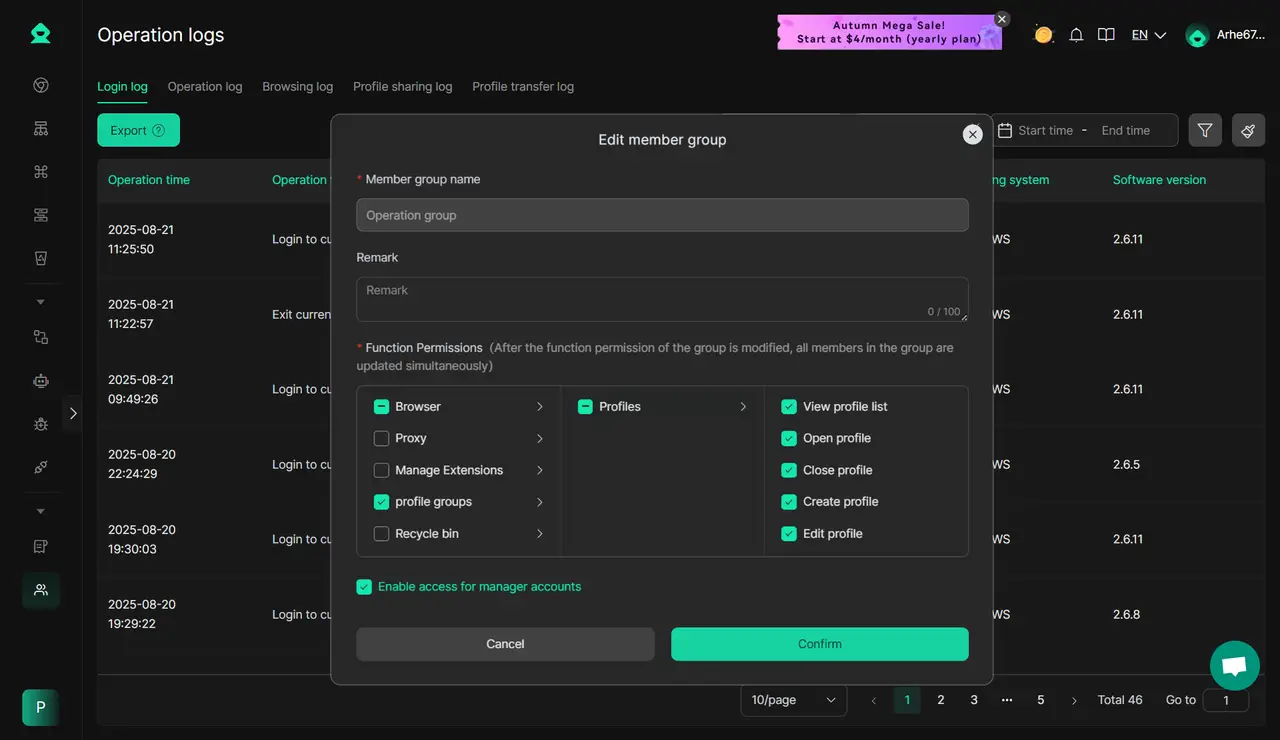Click the Remark text area
This screenshot has width=1280, height=740.
pos(661,299)
